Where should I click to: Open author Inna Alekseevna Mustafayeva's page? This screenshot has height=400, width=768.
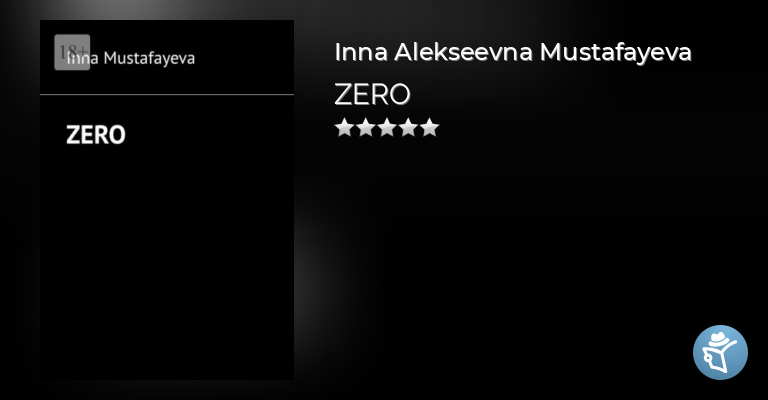coord(512,53)
